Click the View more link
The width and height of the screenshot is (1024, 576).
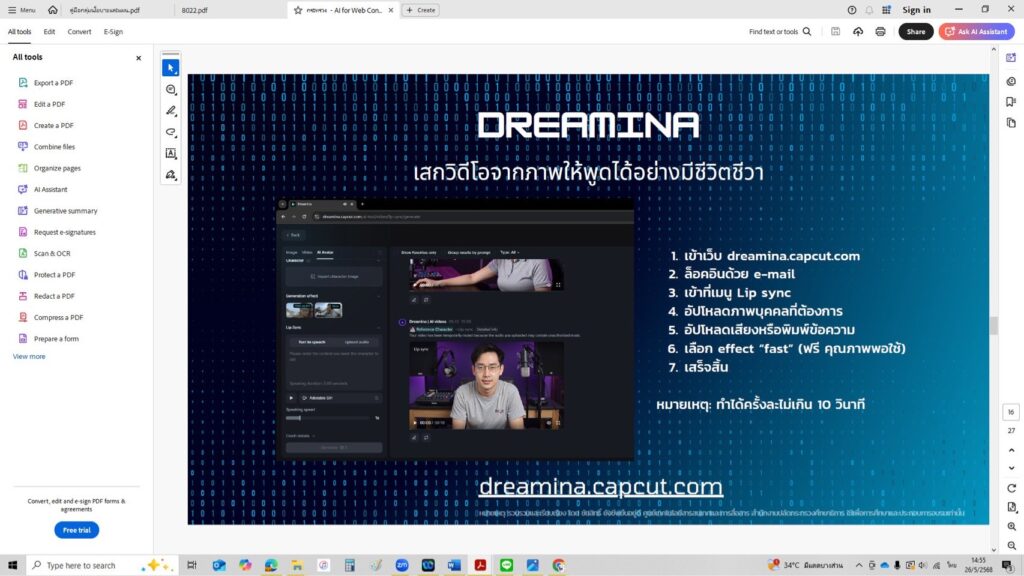tap(29, 357)
